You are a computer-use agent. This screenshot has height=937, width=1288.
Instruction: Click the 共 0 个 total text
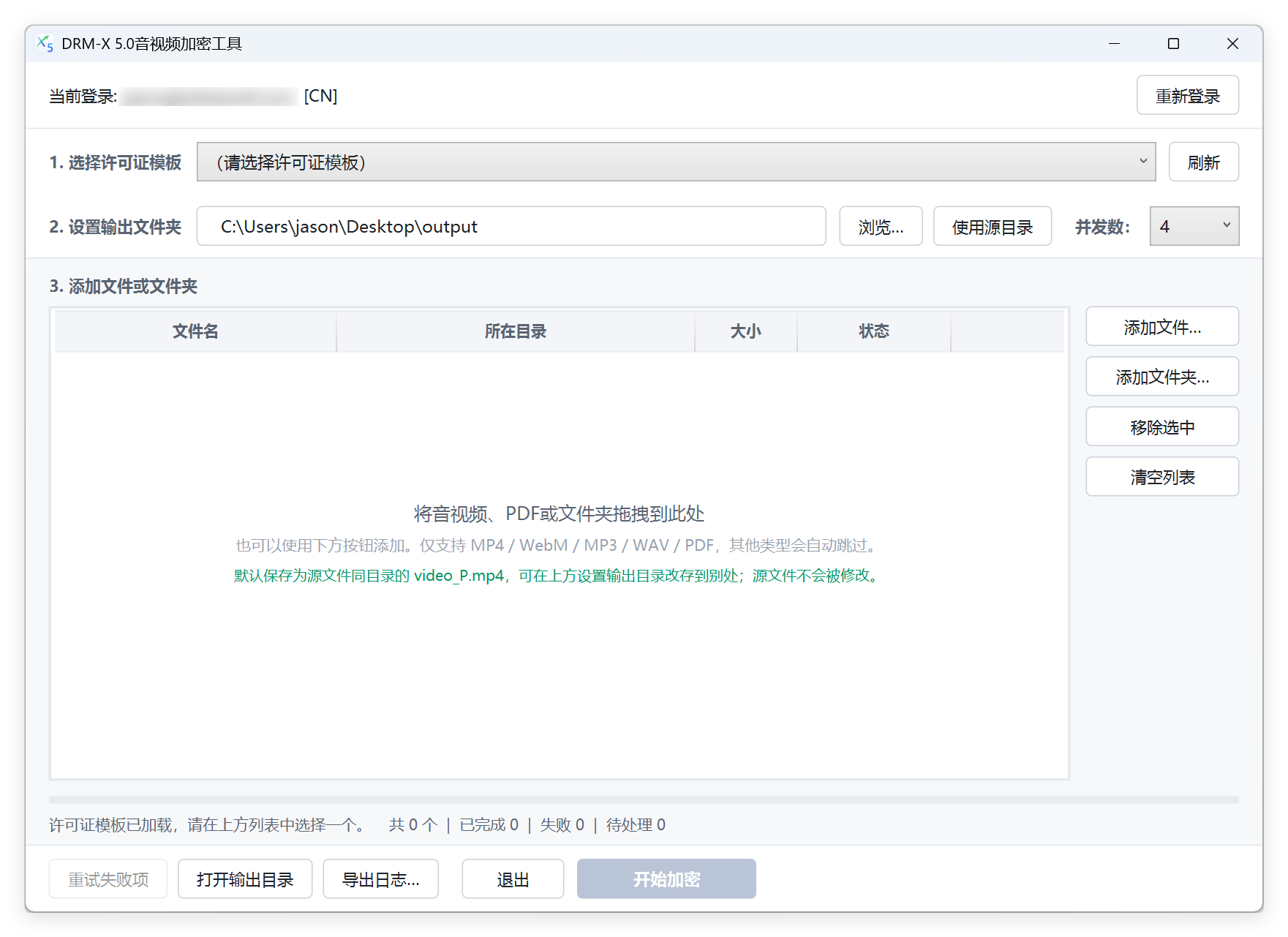pyautogui.click(x=413, y=825)
